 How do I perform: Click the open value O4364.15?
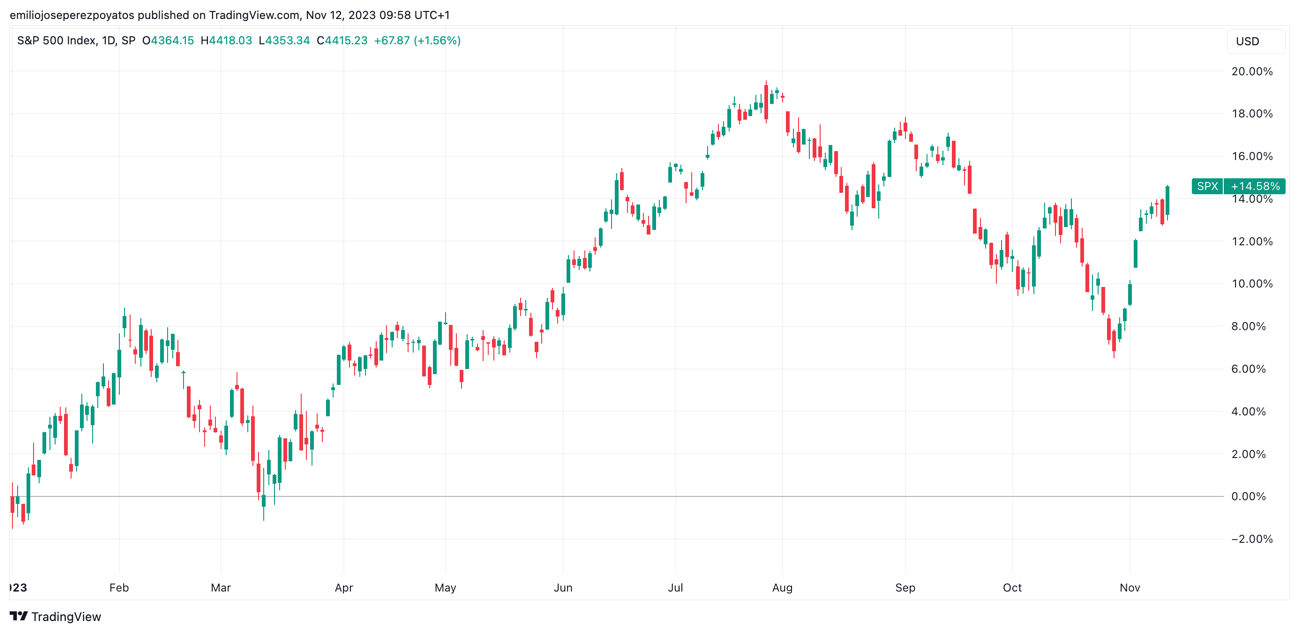pyautogui.click(x=168, y=41)
